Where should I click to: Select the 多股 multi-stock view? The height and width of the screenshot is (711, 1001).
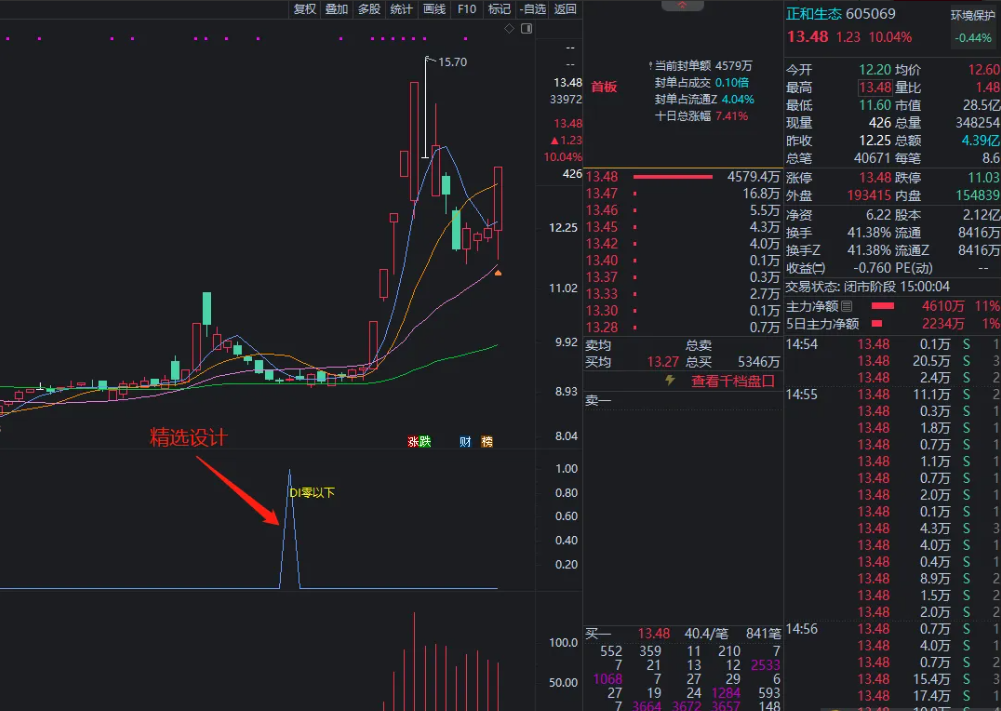pyautogui.click(x=369, y=9)
